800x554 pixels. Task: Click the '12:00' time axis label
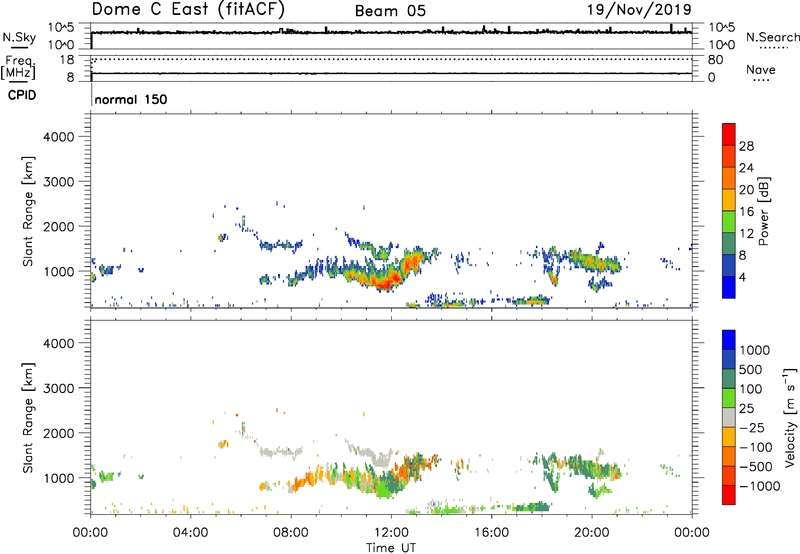point(391,533)
